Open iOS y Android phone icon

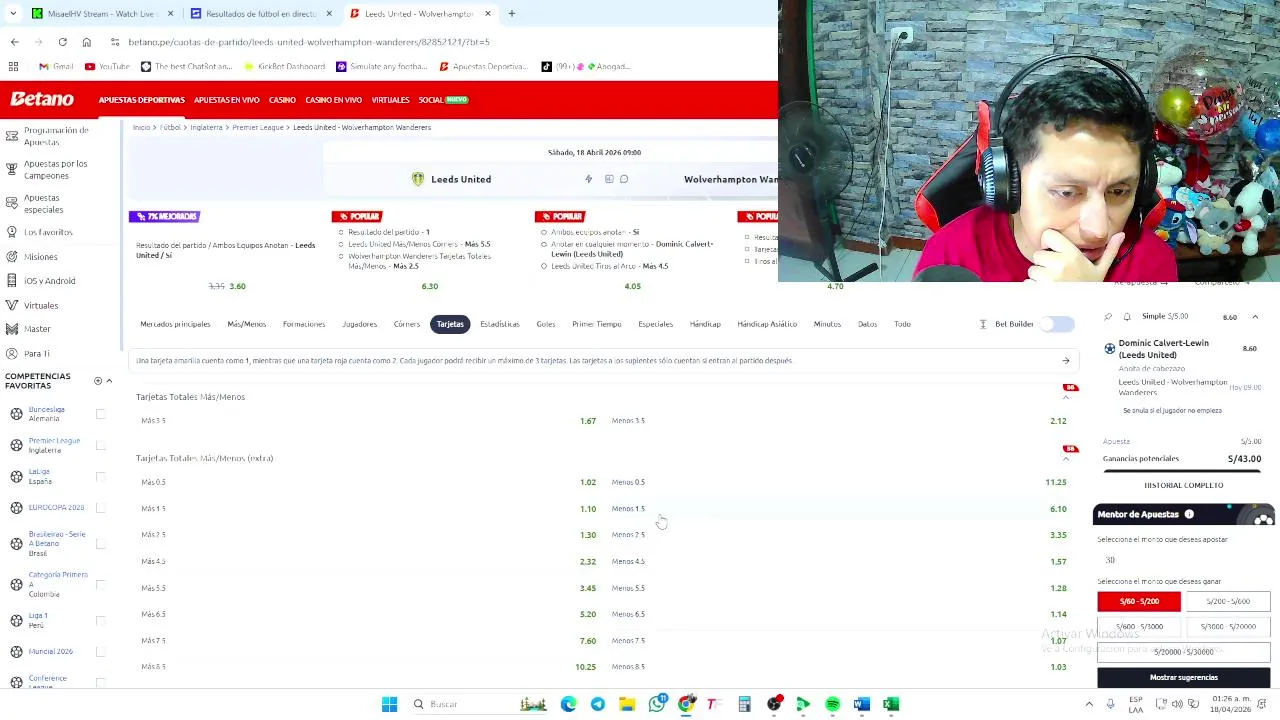point(12,281)
